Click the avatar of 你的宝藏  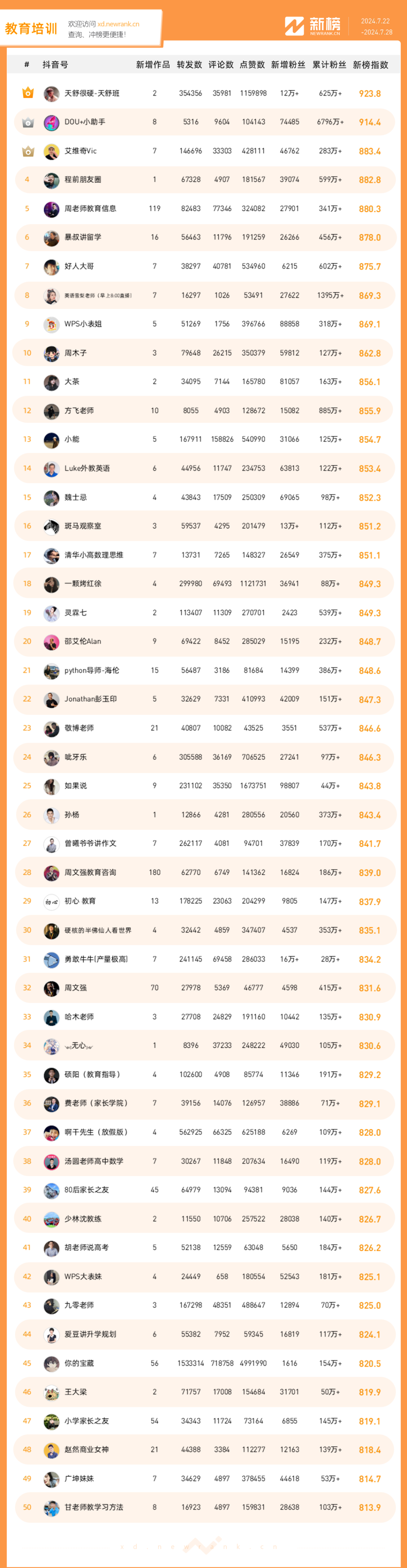point(52,1363)
